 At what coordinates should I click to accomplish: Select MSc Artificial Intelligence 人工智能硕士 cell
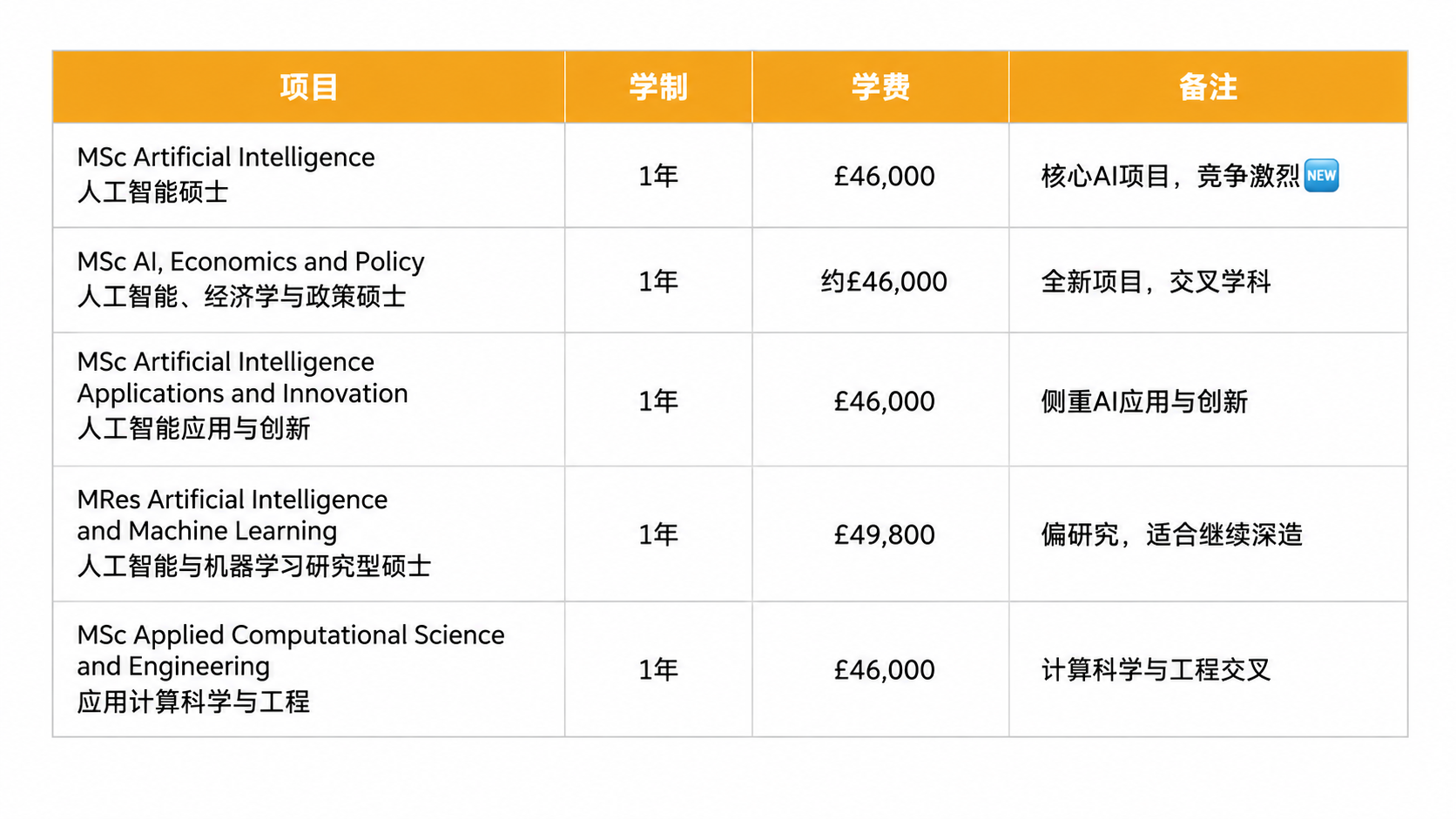click(x=309, y=175)
